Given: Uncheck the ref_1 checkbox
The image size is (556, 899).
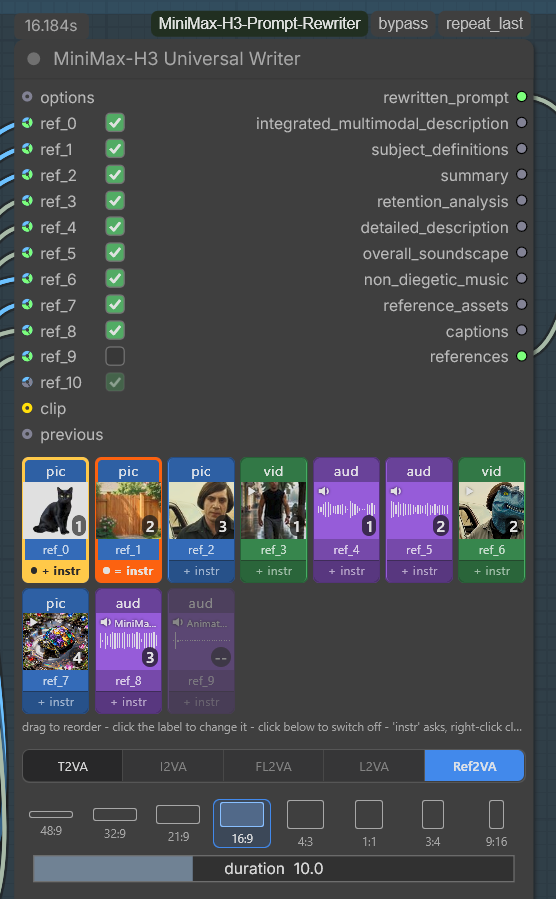Looking at the screenshot, I should point(115,149).
